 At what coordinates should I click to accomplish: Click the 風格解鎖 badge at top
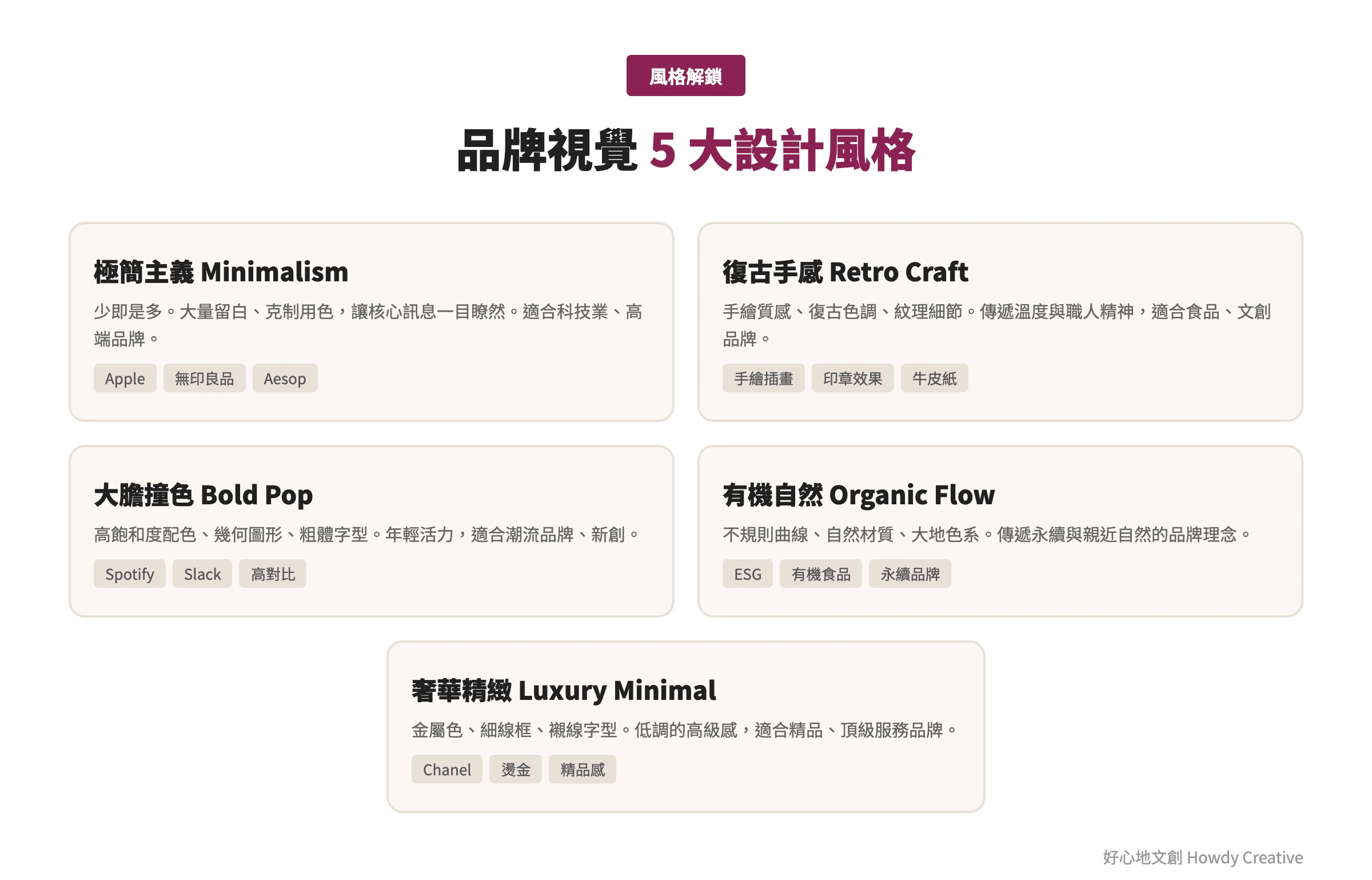(x=685, y=75)
